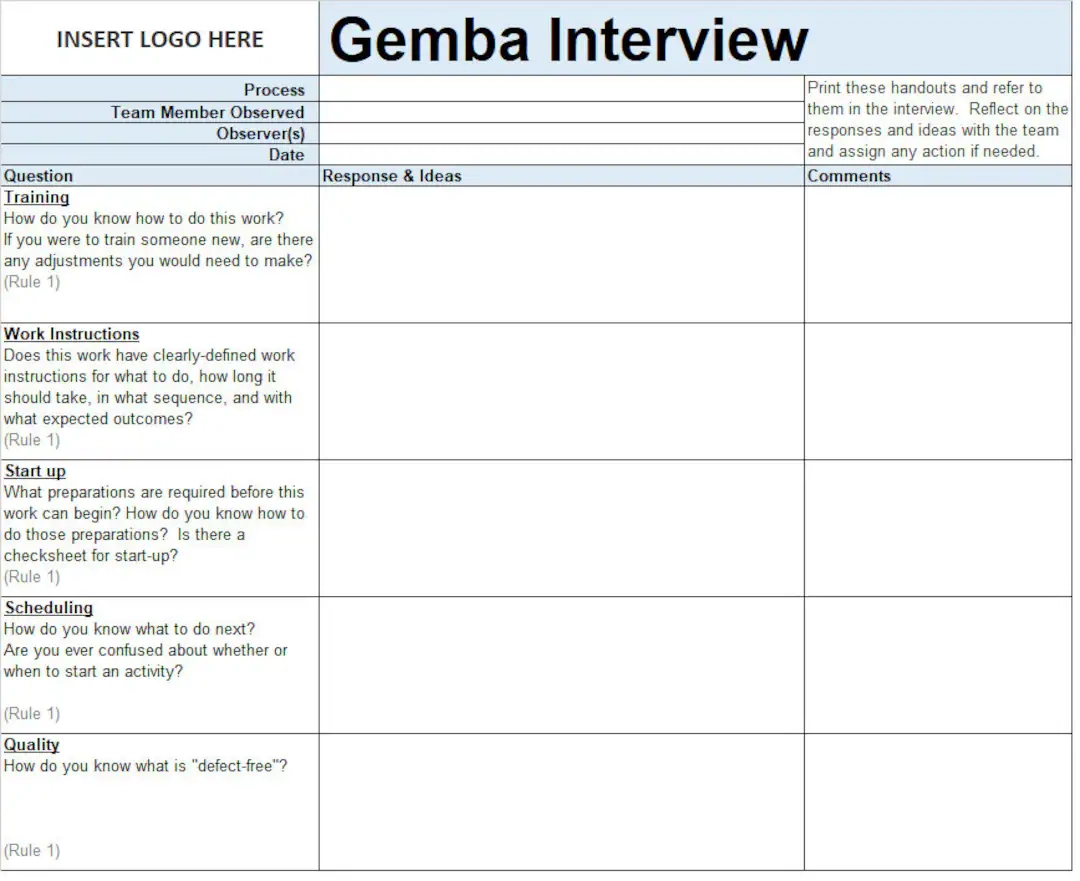This screenshot has height=881, width=1080.
Task: Click the Team Member Observed input field
Action: coord(561,112)
